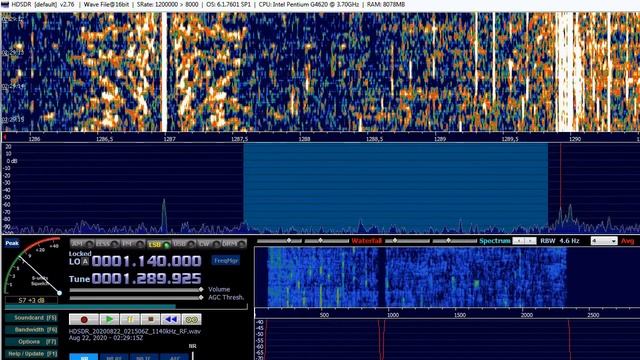Switch demodulation mode to AM

82,244
